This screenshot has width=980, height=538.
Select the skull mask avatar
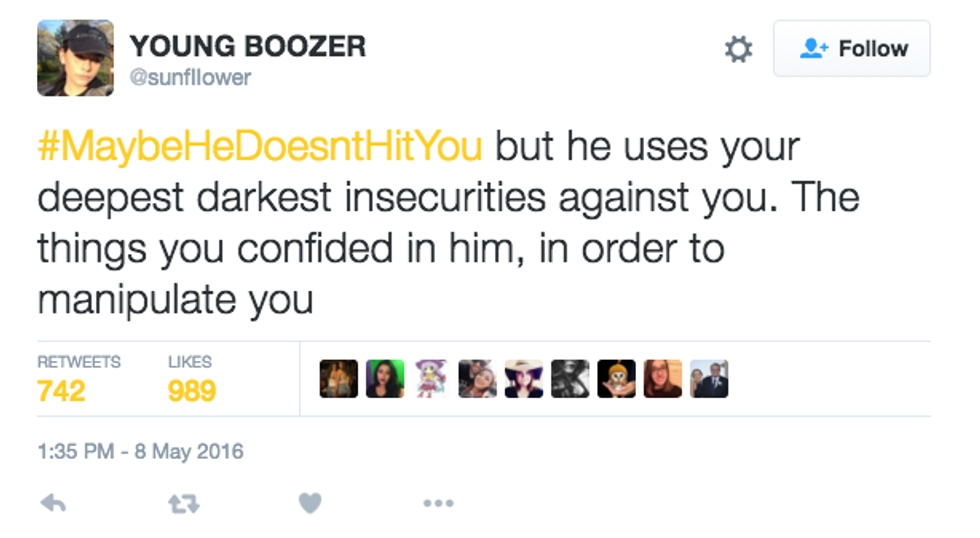click(x=616, y=379)
